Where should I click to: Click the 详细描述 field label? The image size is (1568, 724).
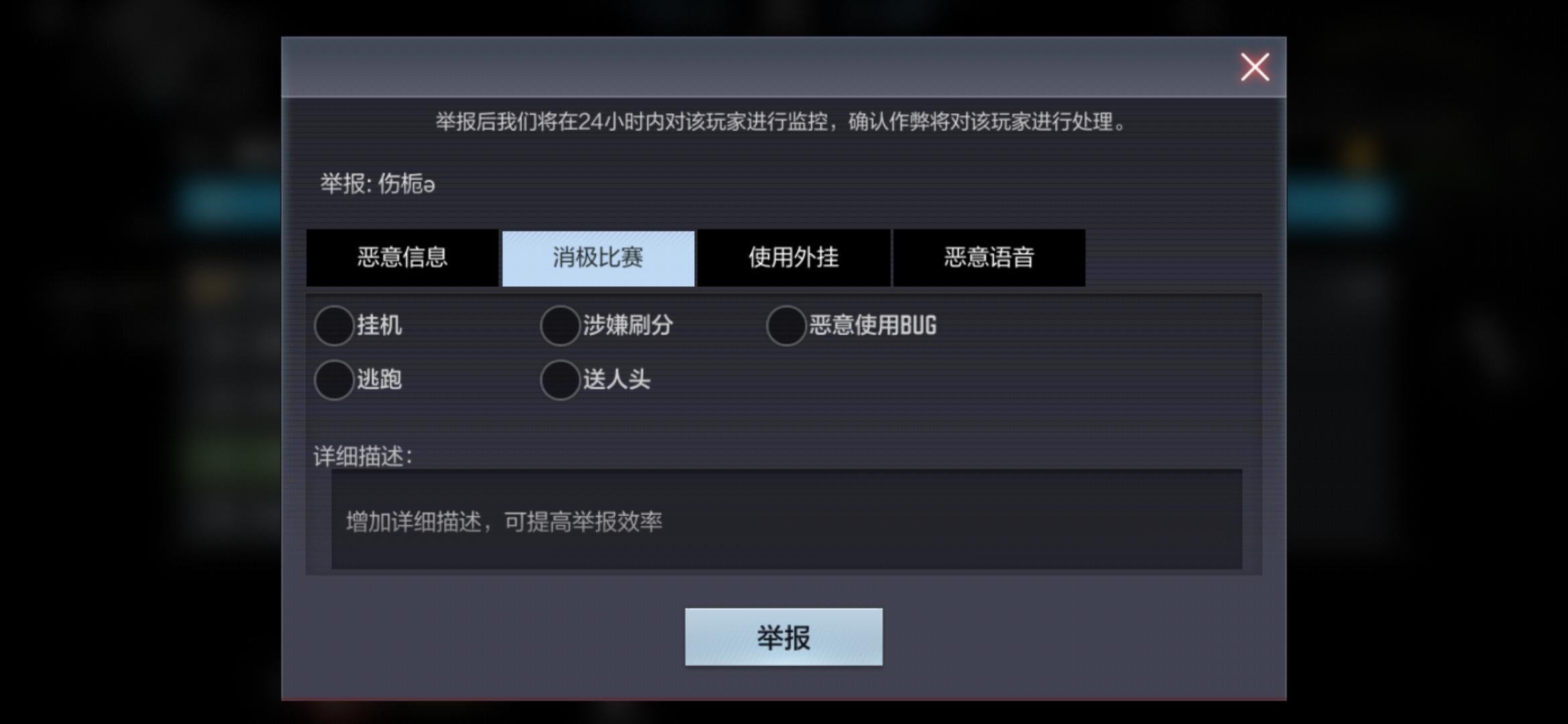(x=363, y=457)
